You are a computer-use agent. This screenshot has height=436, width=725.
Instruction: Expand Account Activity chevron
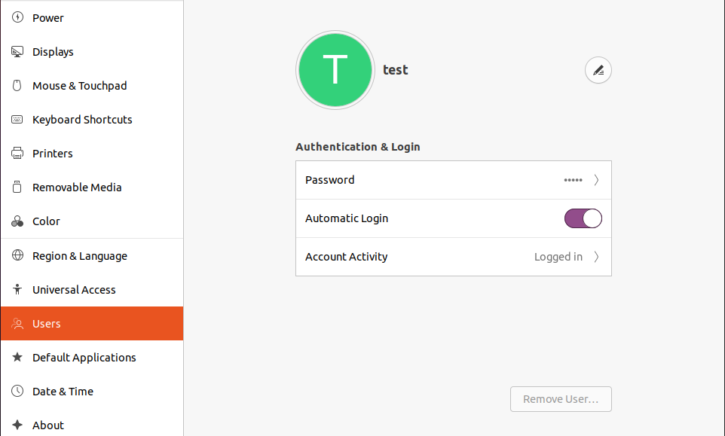596,257
